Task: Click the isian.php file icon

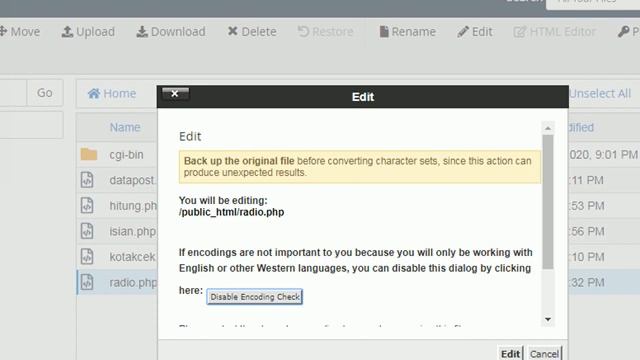Action: point(87,231)
